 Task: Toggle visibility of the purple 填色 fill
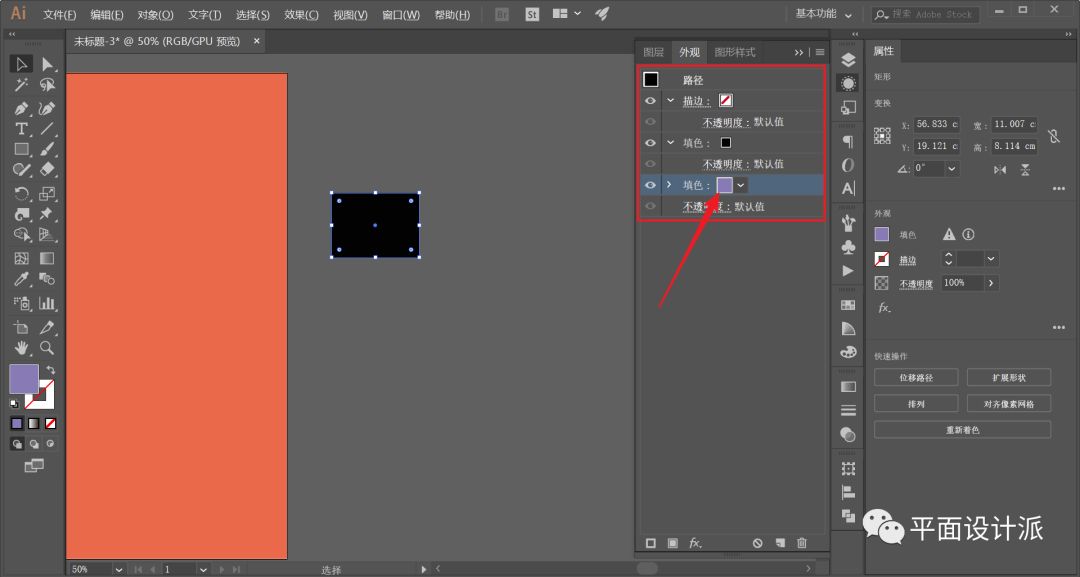(650, 185)
